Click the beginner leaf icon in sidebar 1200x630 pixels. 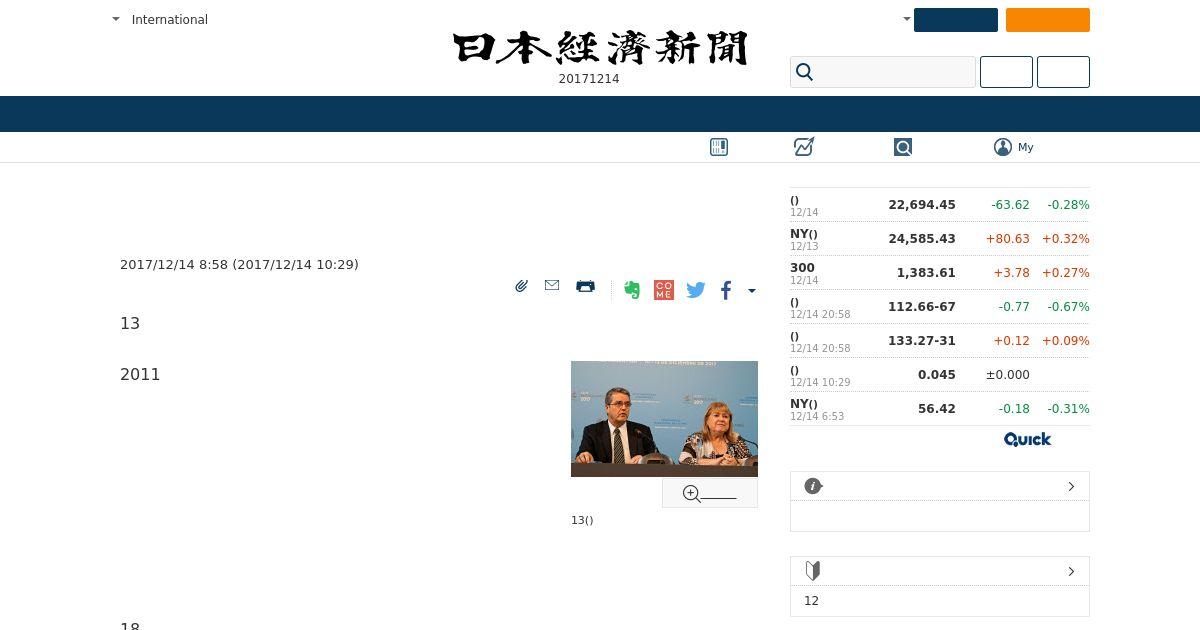813,571
